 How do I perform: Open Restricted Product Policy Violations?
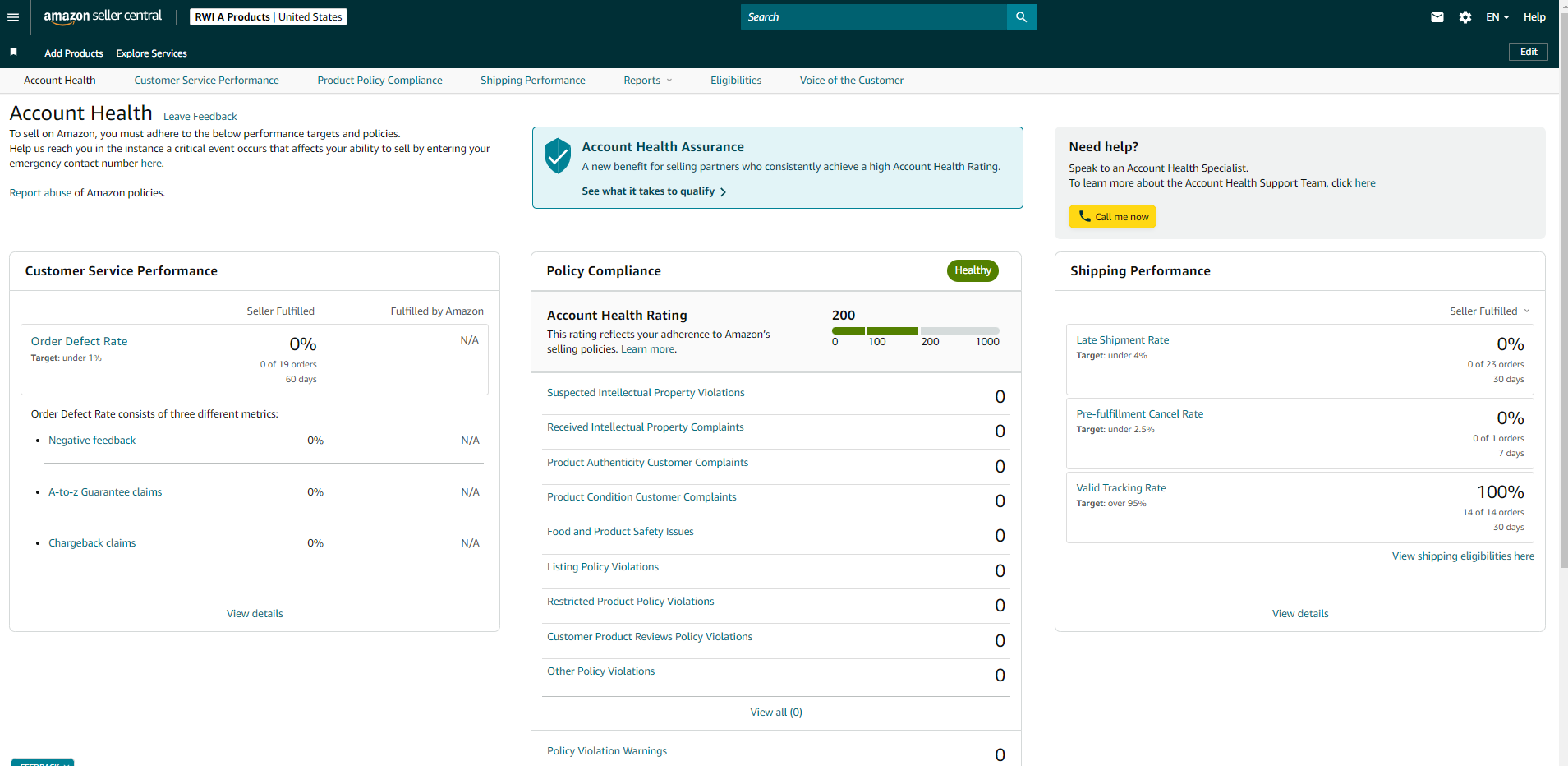[x=631, y=602]
